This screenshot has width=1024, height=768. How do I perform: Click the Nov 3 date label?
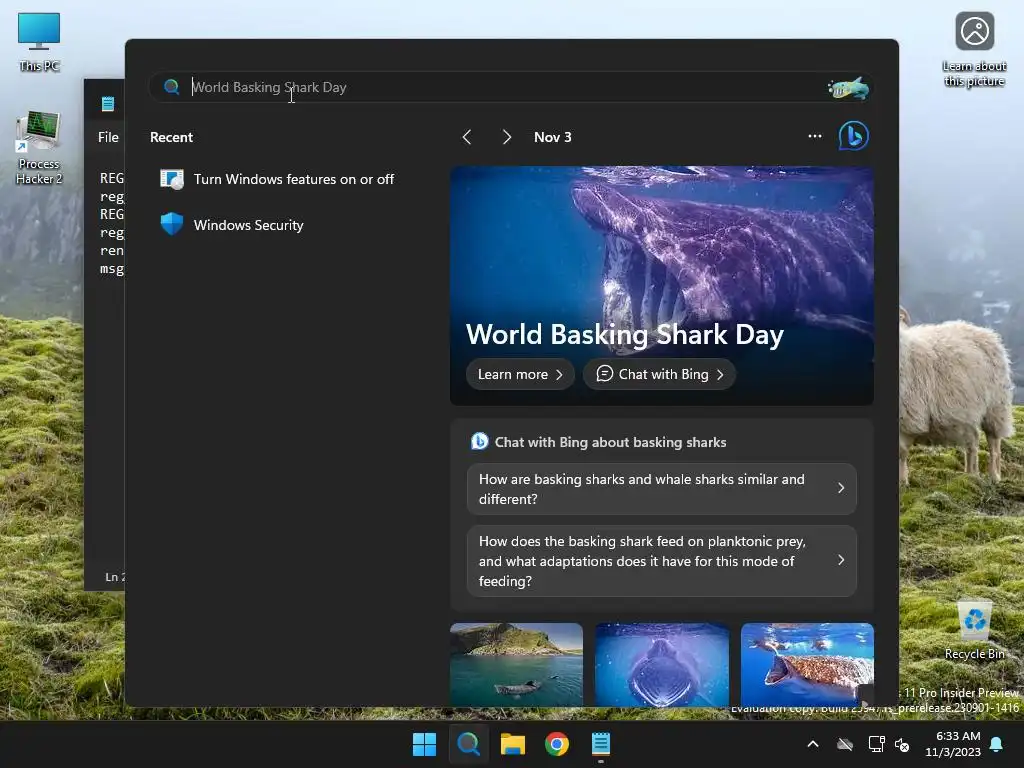point(552,137)
